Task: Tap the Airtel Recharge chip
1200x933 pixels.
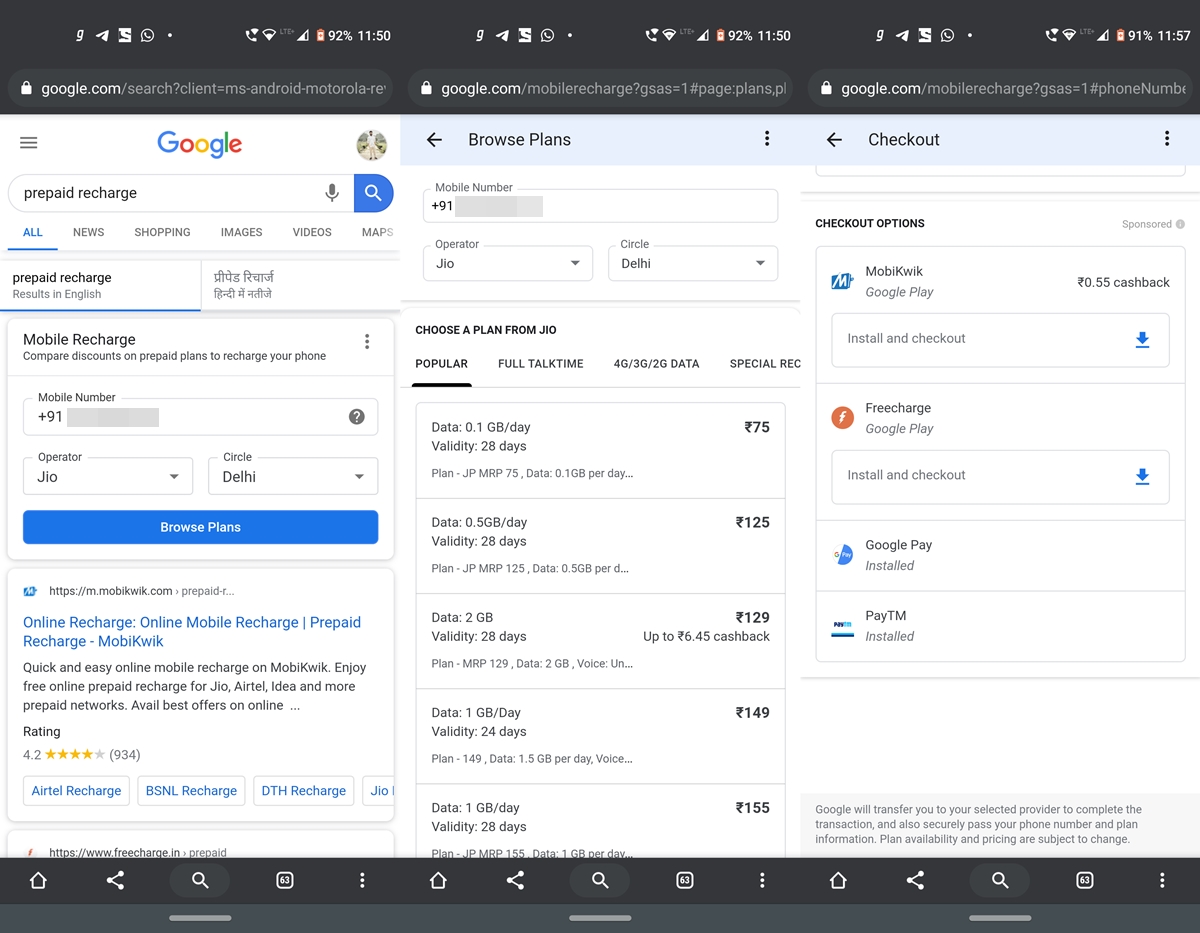Action: click(x=76, y=790)
